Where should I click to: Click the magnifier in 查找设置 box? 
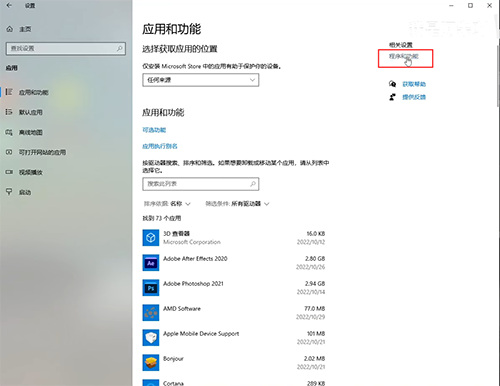[119, 49]
